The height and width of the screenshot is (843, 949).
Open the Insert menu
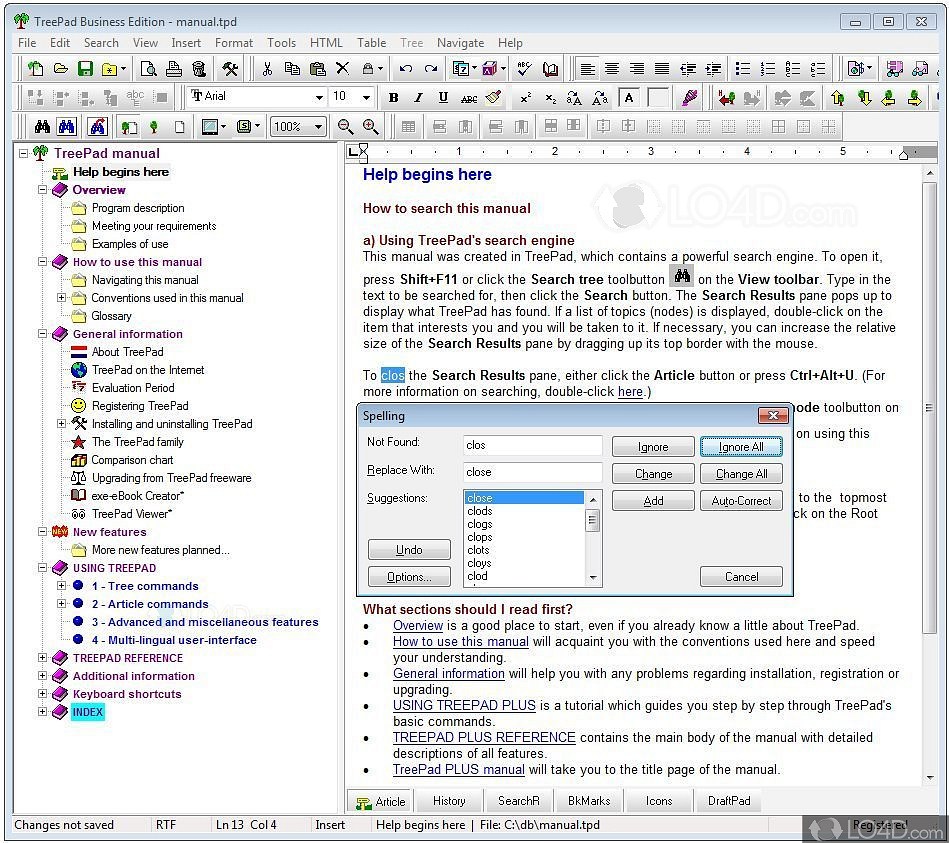(186, 43)
